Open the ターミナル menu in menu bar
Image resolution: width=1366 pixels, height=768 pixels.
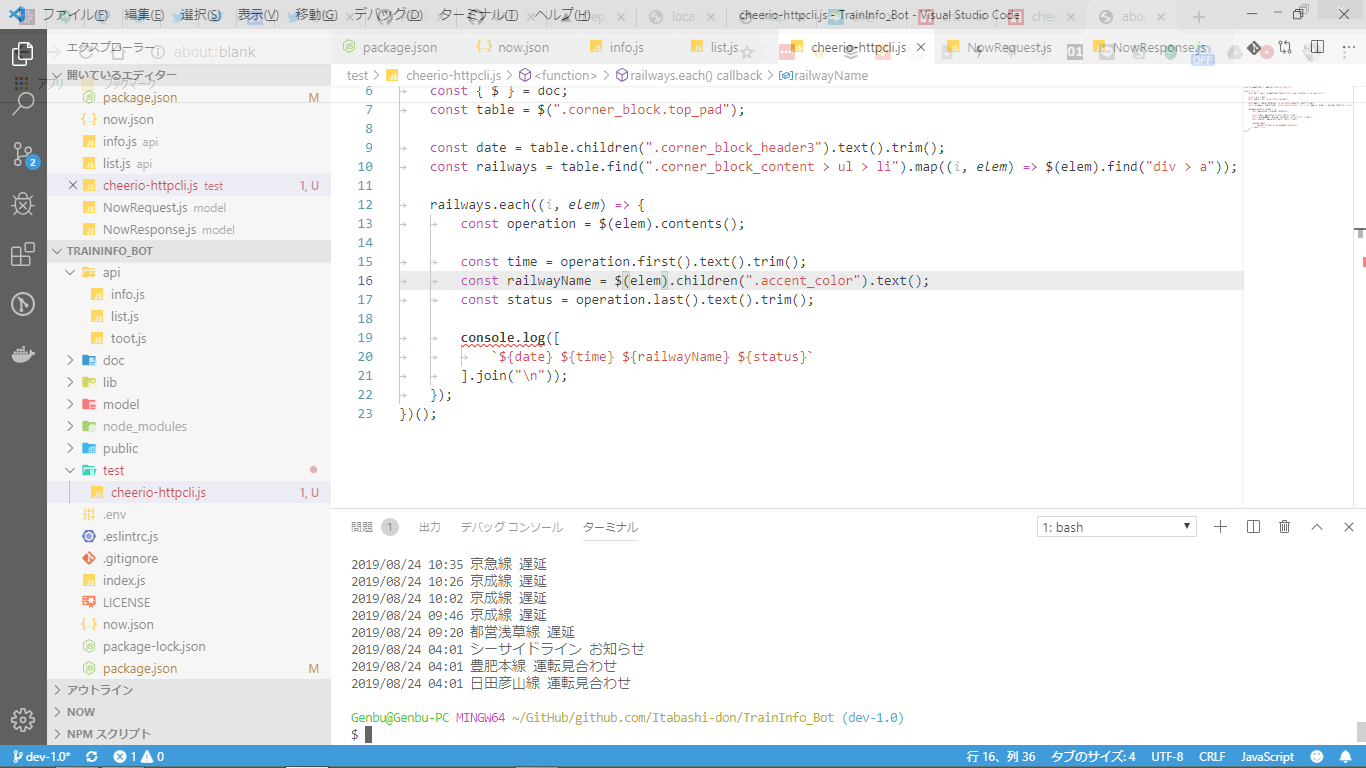(477, 15)
